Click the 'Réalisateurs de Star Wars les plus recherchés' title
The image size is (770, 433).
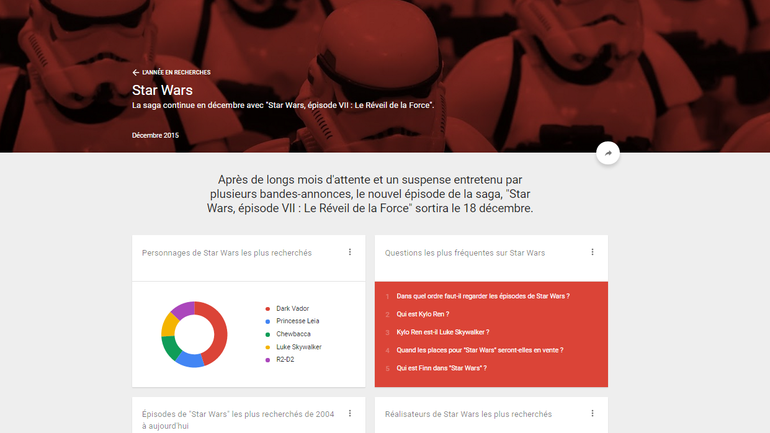click(x=468, y=414)
